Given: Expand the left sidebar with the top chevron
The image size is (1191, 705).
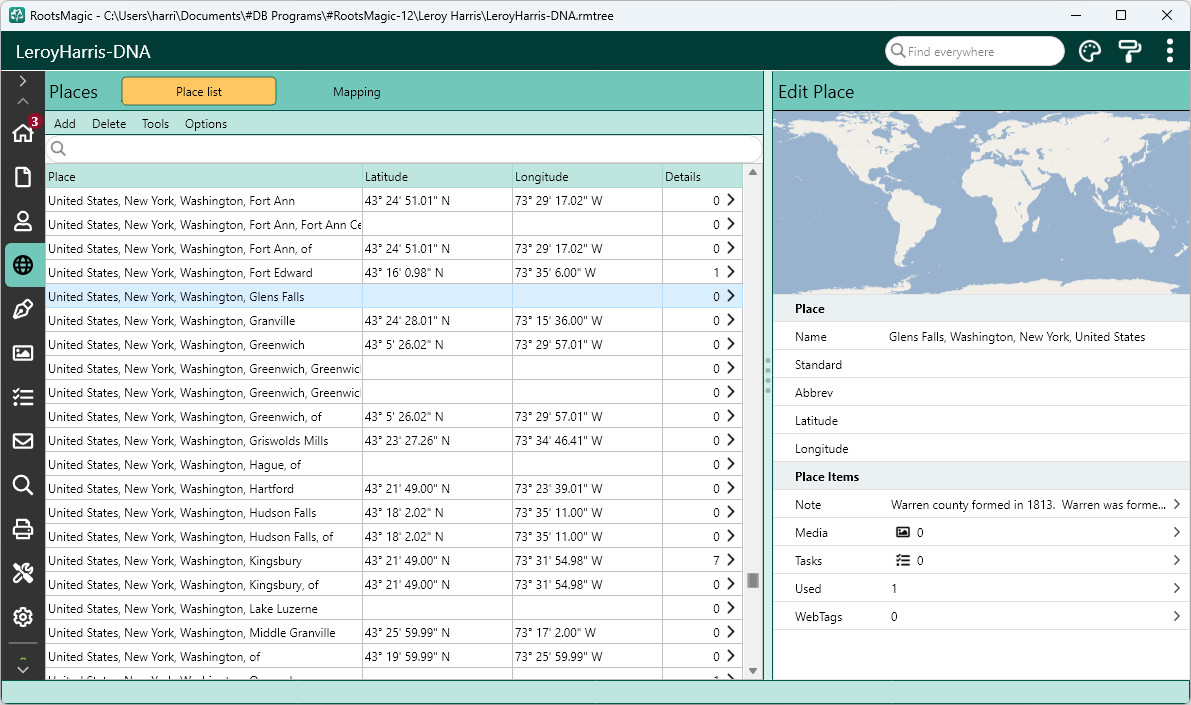Looking at the screenshot, I should click(x=23, y=81).
